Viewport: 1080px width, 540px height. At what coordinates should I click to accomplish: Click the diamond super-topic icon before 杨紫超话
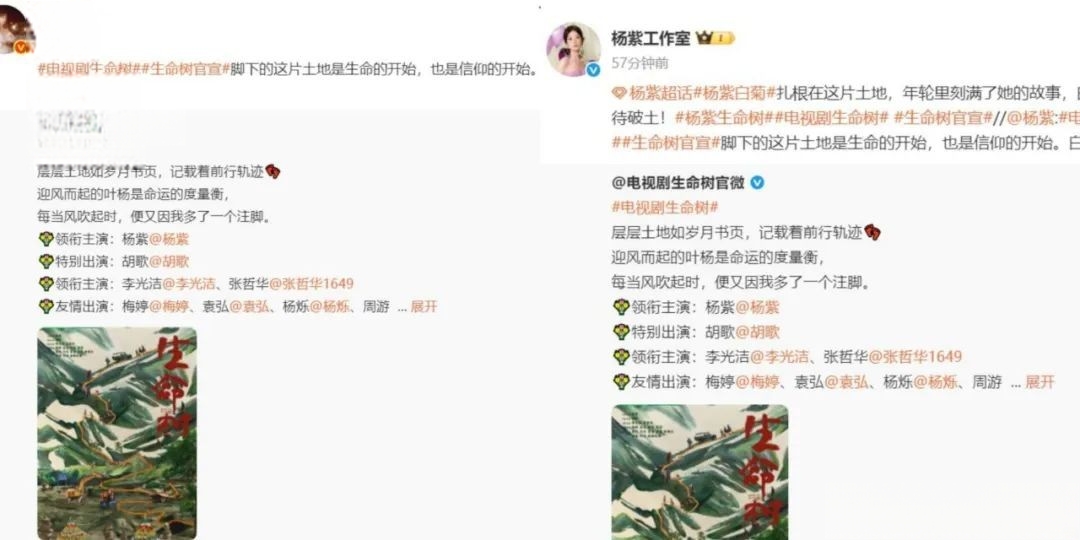(x=619, y=93)
